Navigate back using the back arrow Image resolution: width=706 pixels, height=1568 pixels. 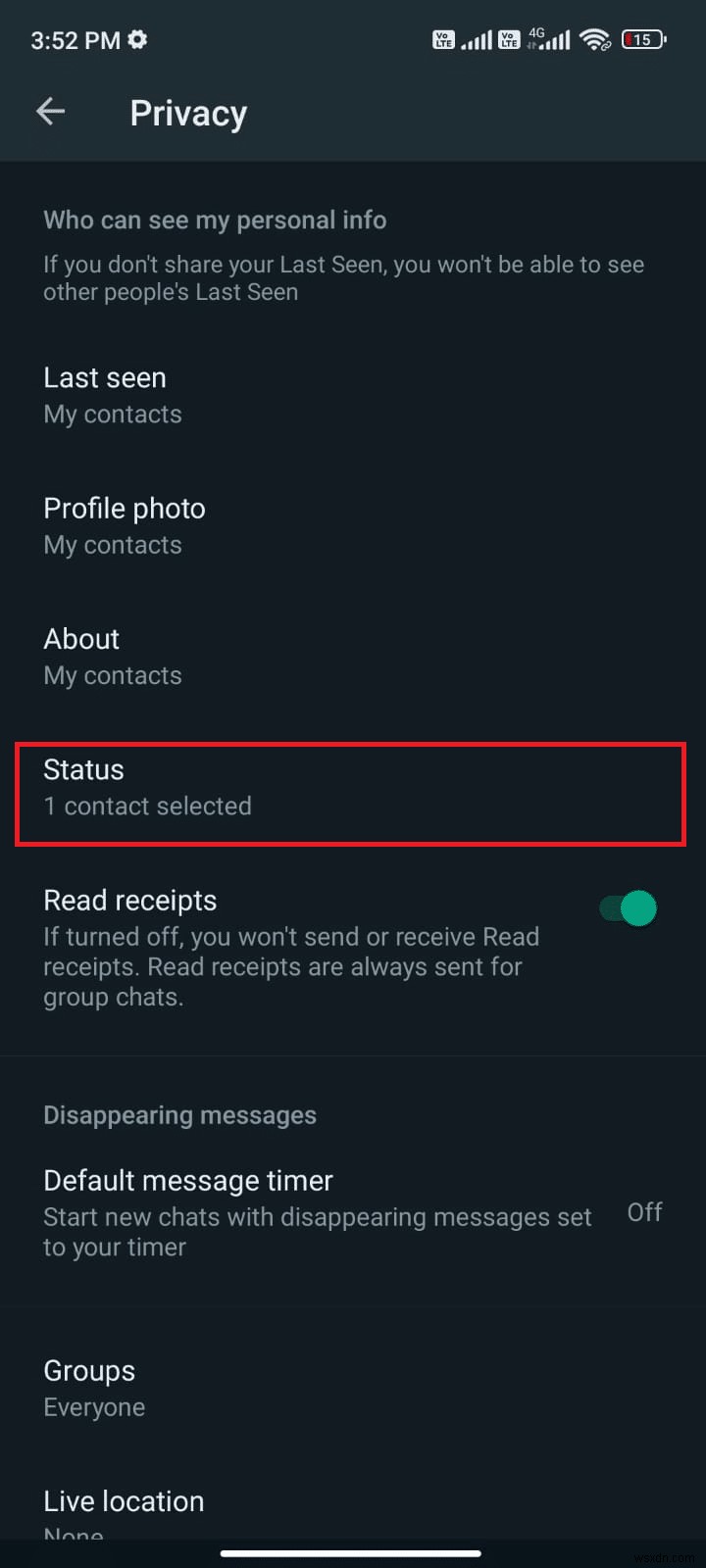point(50,111)
